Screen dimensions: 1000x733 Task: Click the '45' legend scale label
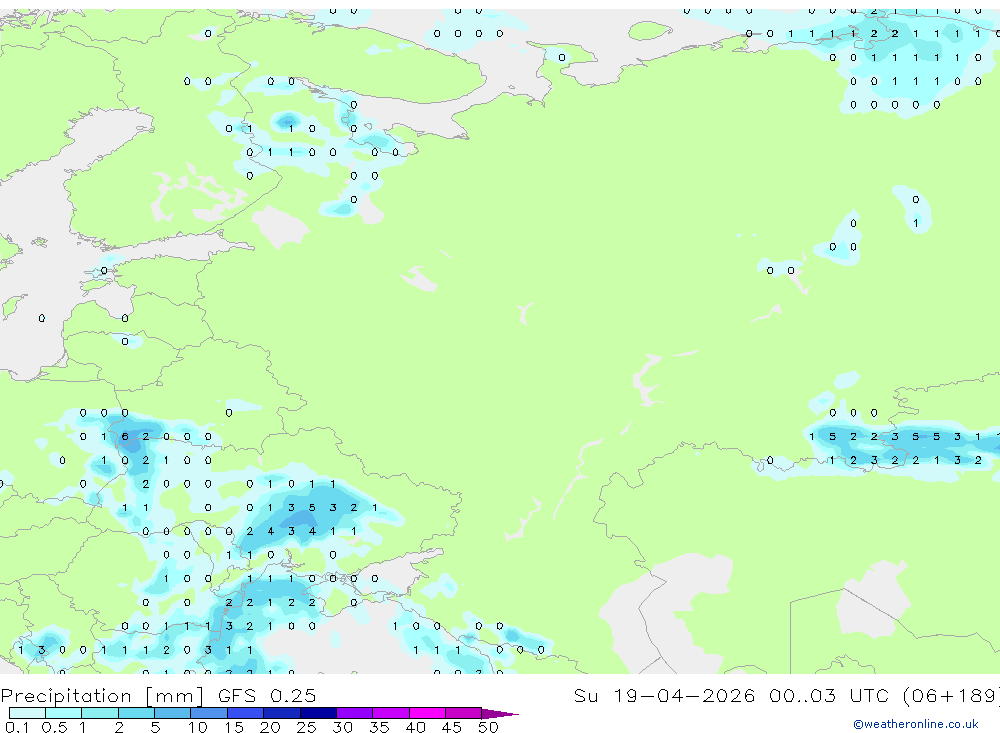point(452,727)
